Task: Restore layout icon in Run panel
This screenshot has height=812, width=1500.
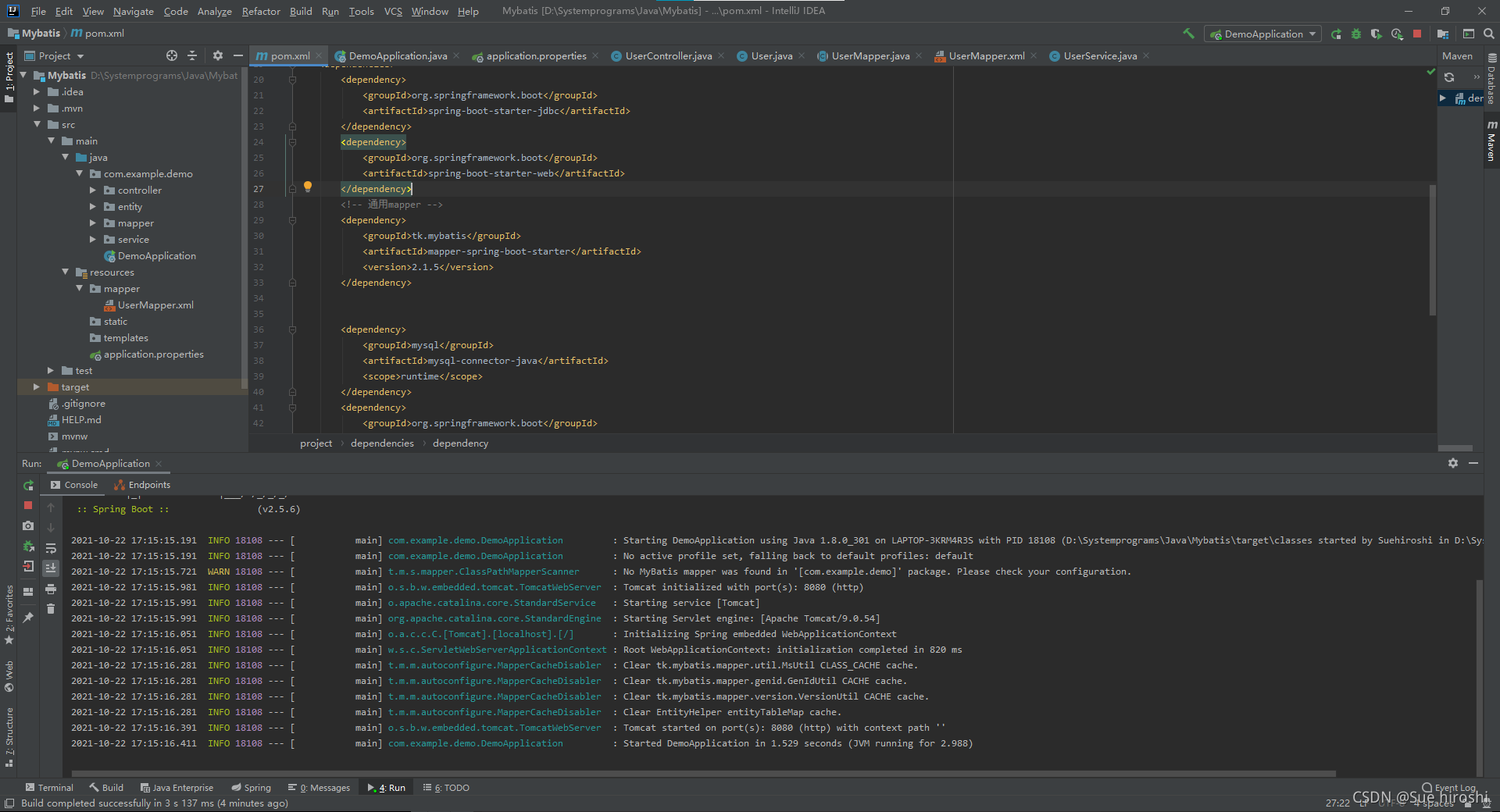Action: (28, 592)
